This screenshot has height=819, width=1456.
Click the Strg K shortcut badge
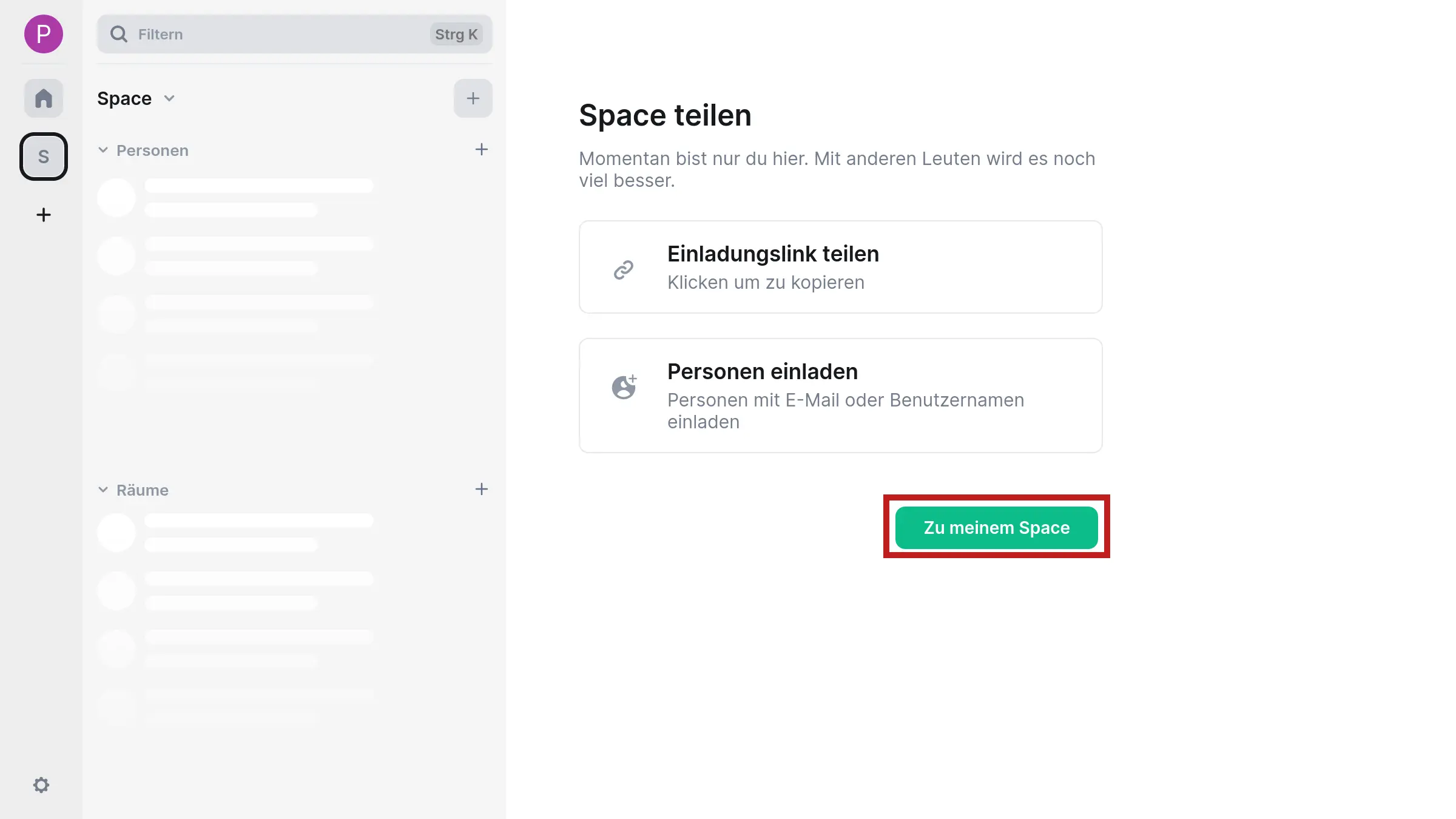pos(456,34)
